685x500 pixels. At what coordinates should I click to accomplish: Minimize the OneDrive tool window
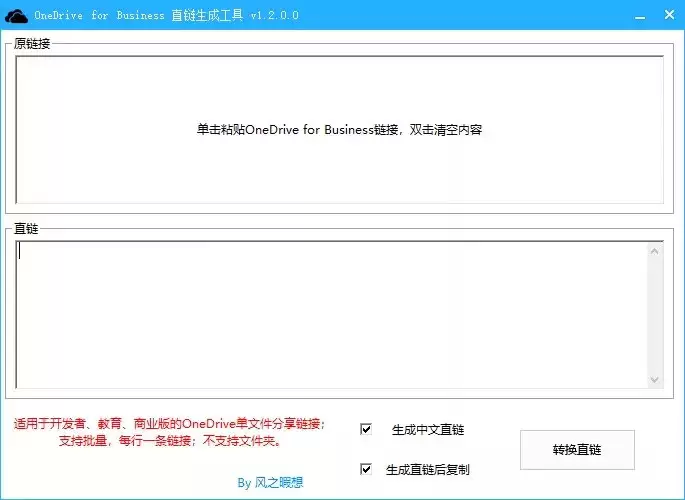pyautogui.click(x=640, y=16)
